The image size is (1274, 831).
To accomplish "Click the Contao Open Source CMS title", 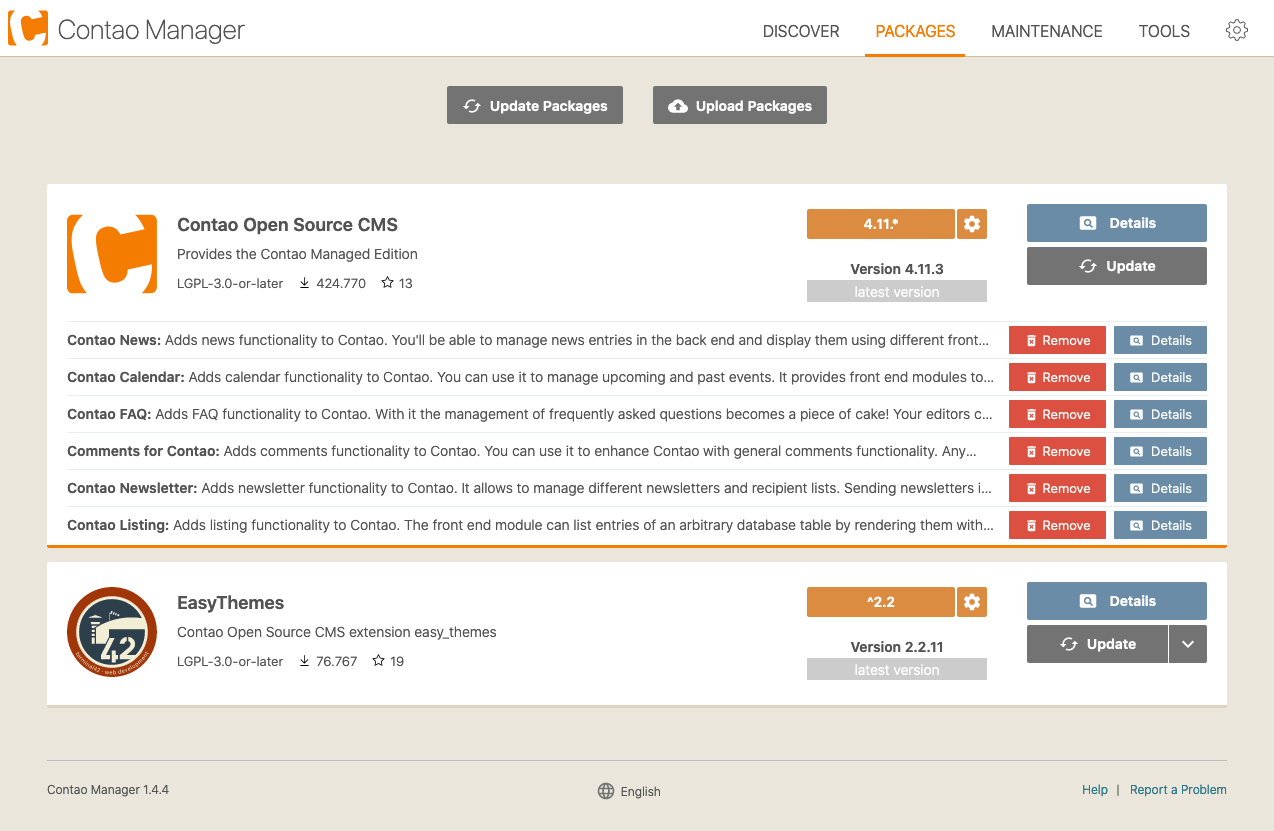I will point(287,225).
